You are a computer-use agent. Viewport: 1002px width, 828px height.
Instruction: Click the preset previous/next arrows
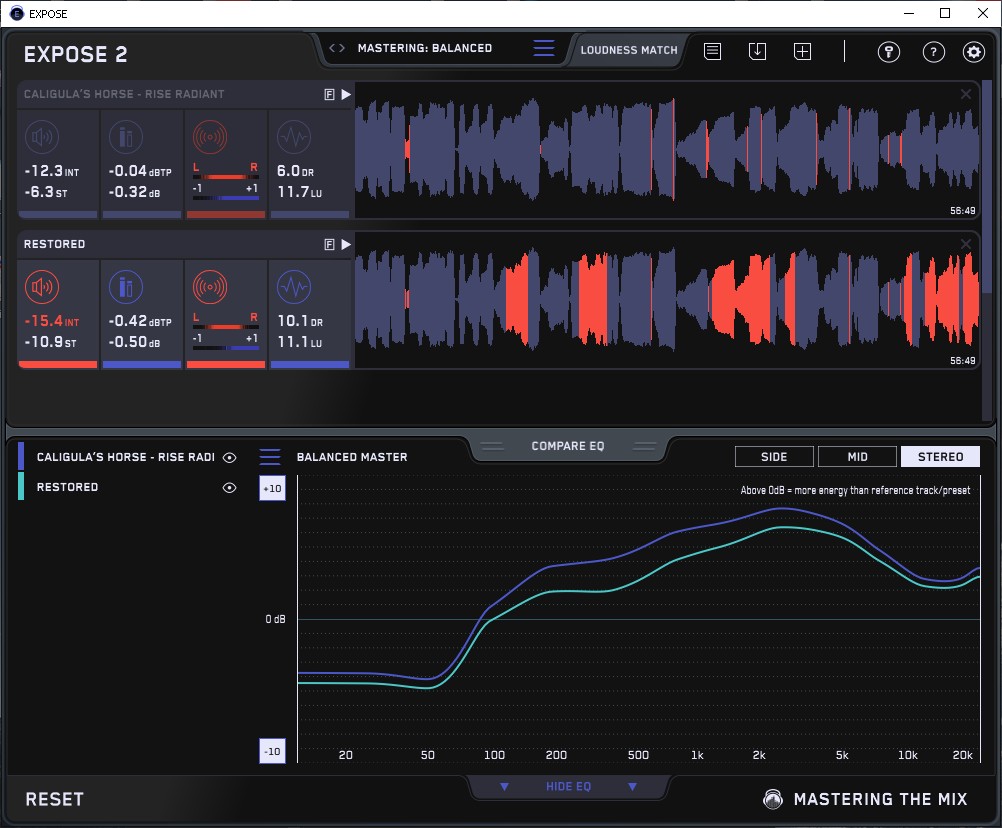(x=337, y=48)
